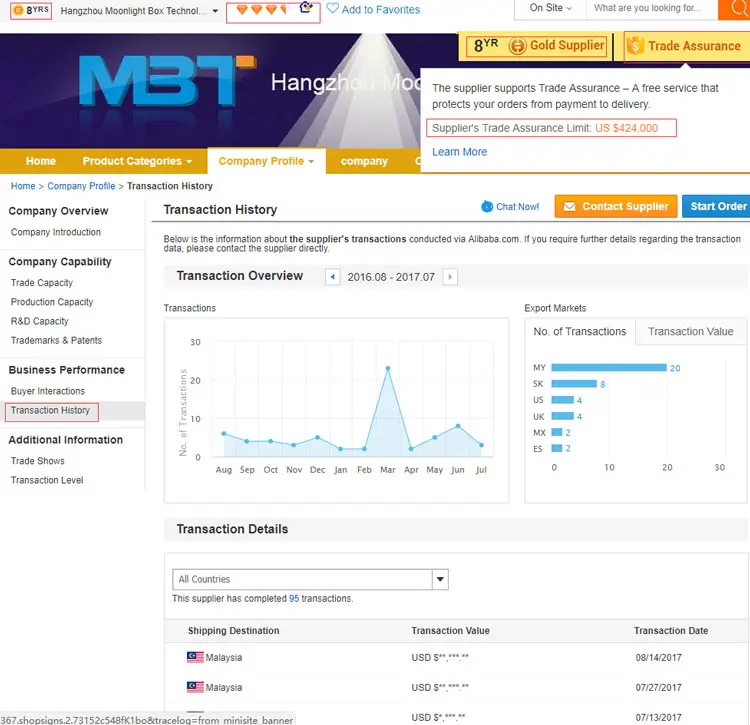Click the Add to Favorites heart icon
Image resolution: width=750 pixels, height=725 pixels.
[x=333, y=9]
